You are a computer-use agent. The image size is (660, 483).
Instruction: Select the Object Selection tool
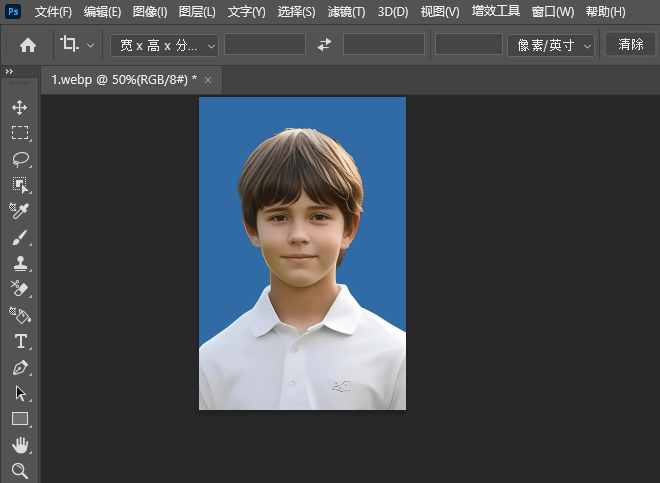point(20,185)
